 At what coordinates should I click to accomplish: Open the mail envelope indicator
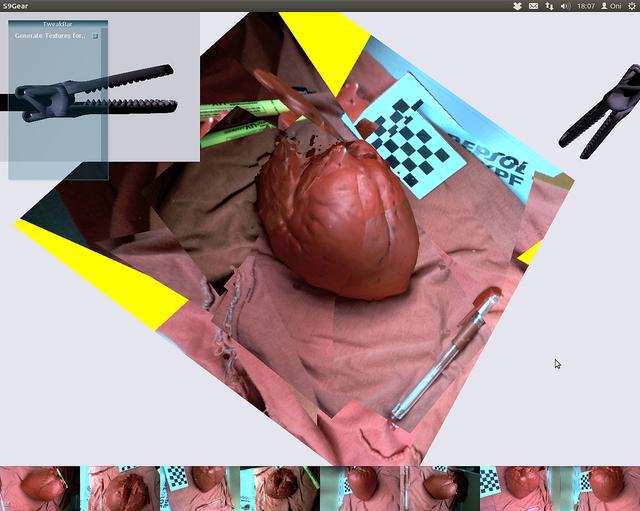pos(533,6)
